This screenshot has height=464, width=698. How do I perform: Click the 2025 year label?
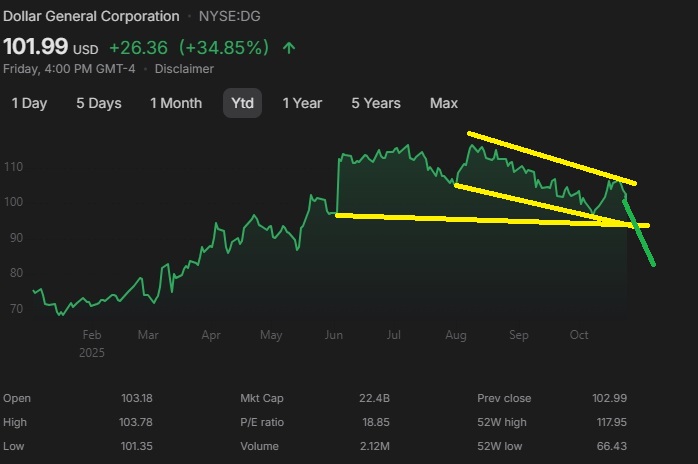tap(92, 353)
